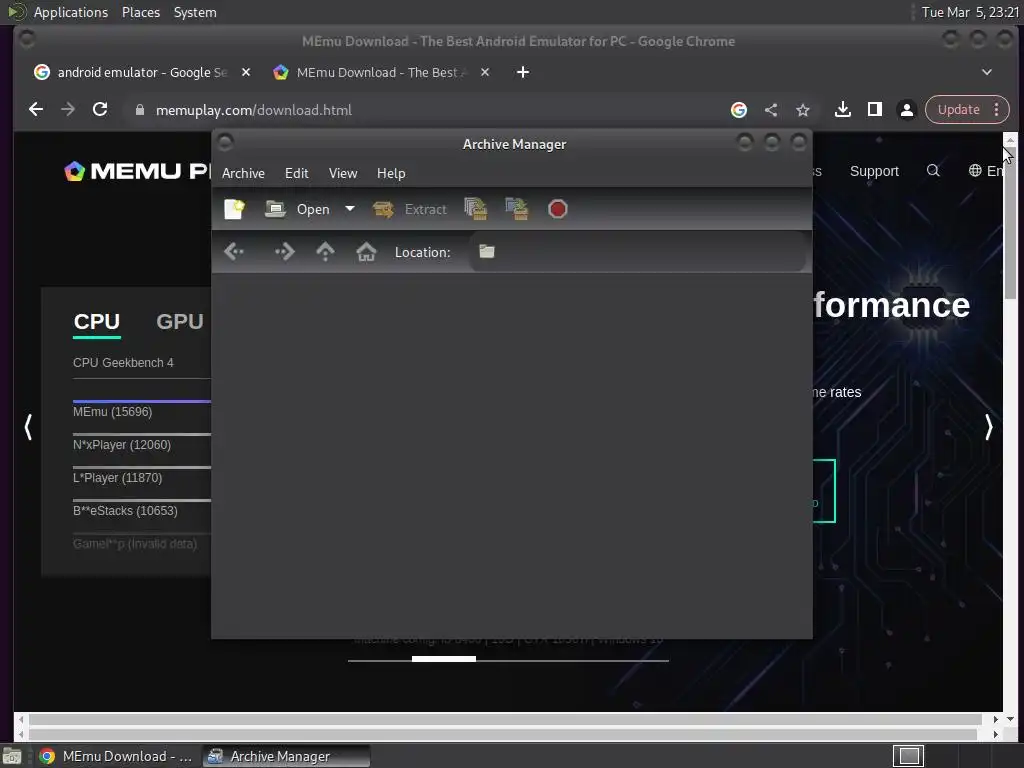Go up one level in archive
The height and width of the screenshot is (768, 1024).
(325, 251)
